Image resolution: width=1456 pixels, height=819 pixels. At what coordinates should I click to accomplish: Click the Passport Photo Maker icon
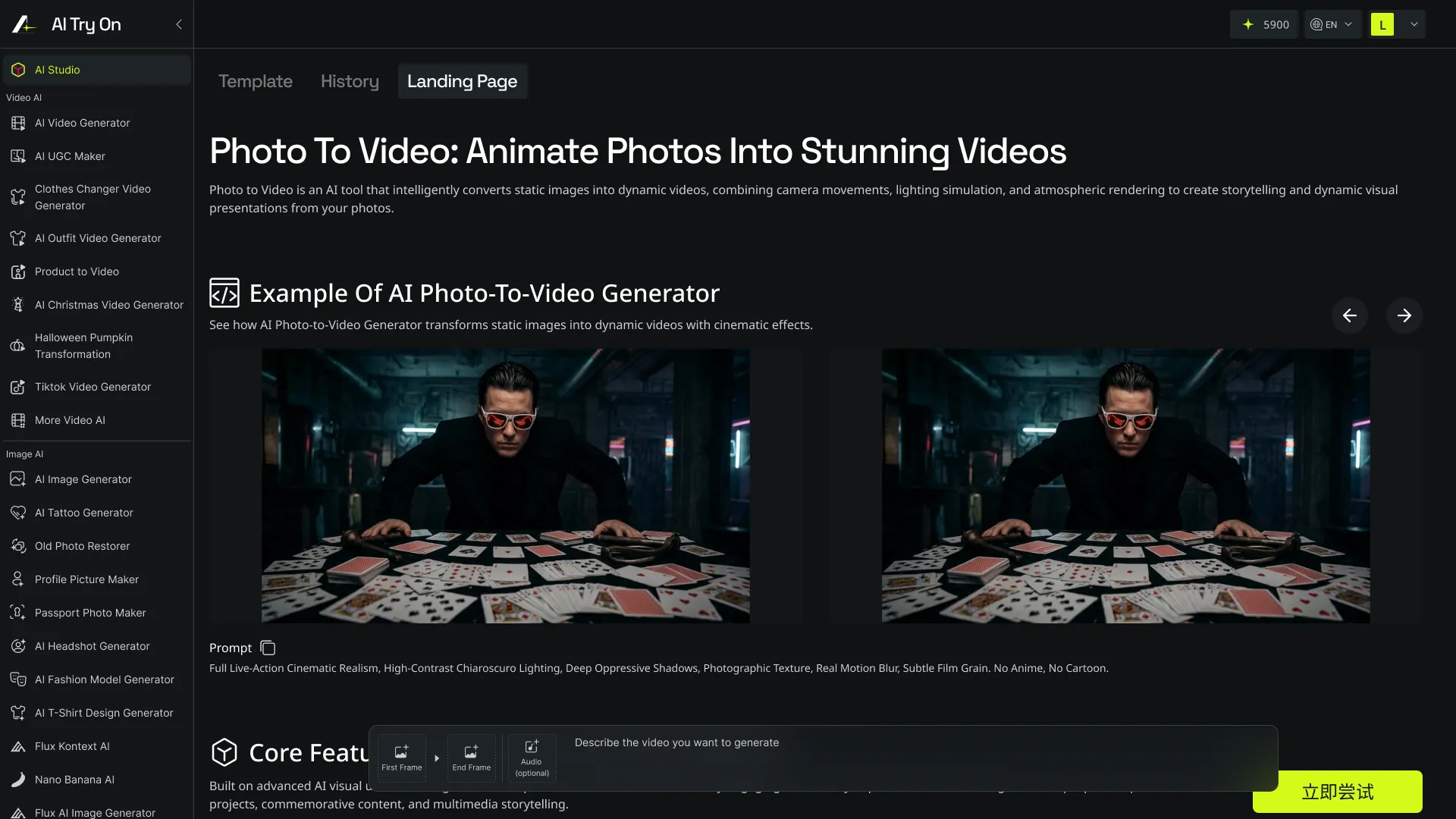18,613
